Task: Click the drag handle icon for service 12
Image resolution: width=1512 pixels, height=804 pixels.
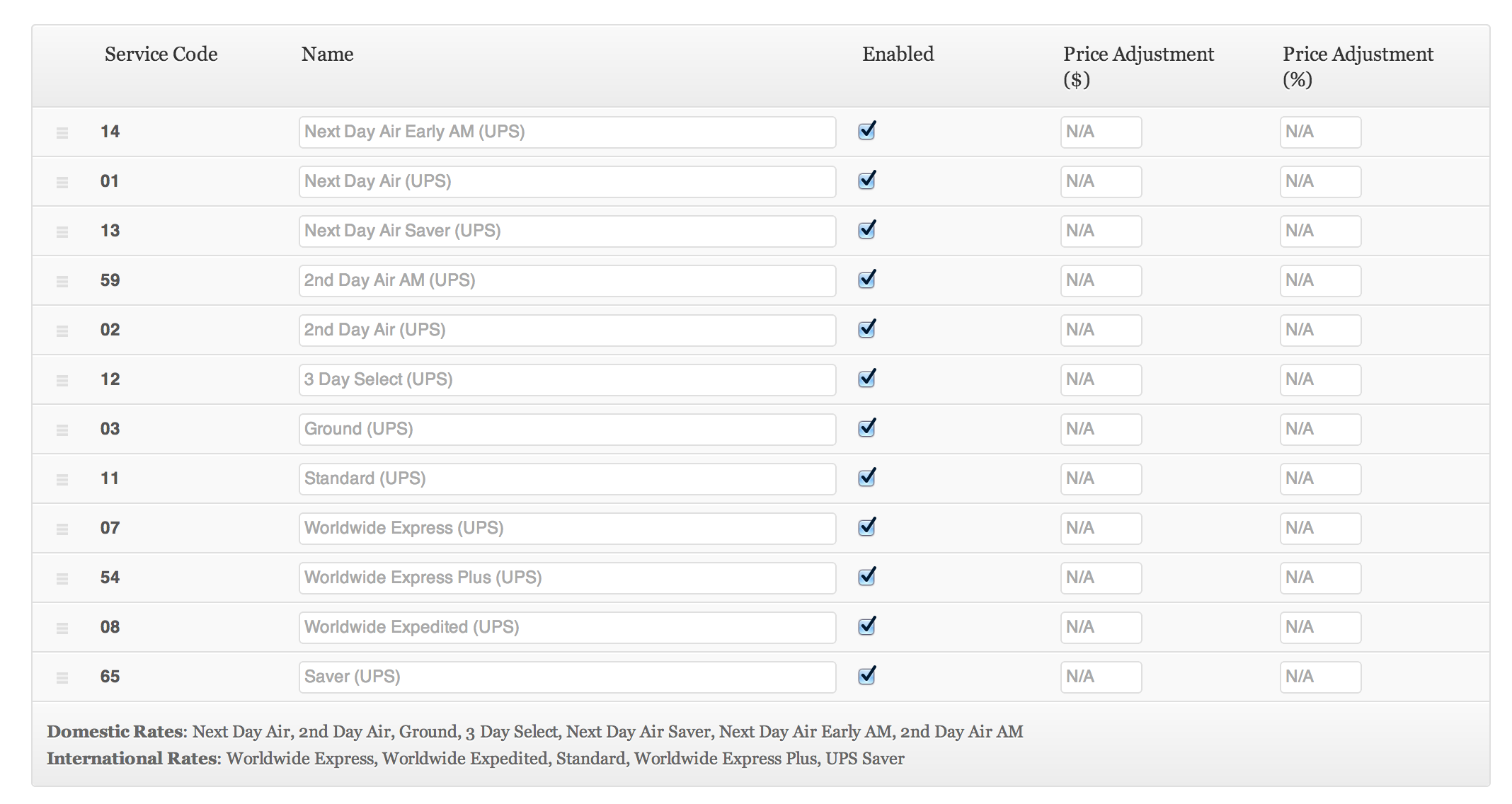Action: coord(62,383)
